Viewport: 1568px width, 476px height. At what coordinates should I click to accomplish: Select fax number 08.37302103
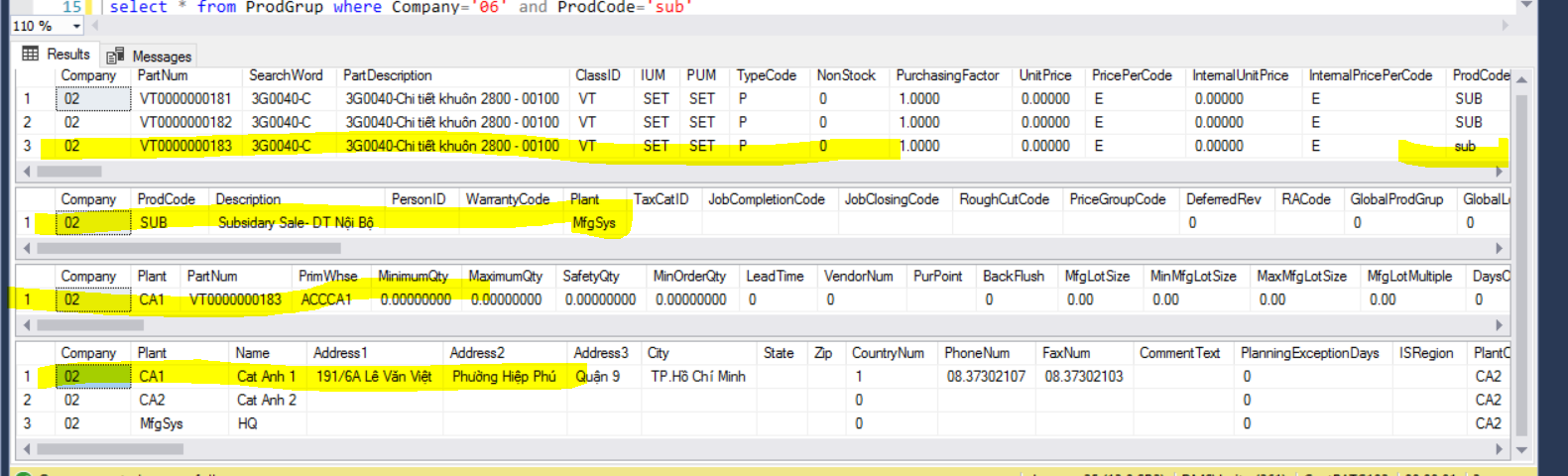click(x=1085, y=377)
